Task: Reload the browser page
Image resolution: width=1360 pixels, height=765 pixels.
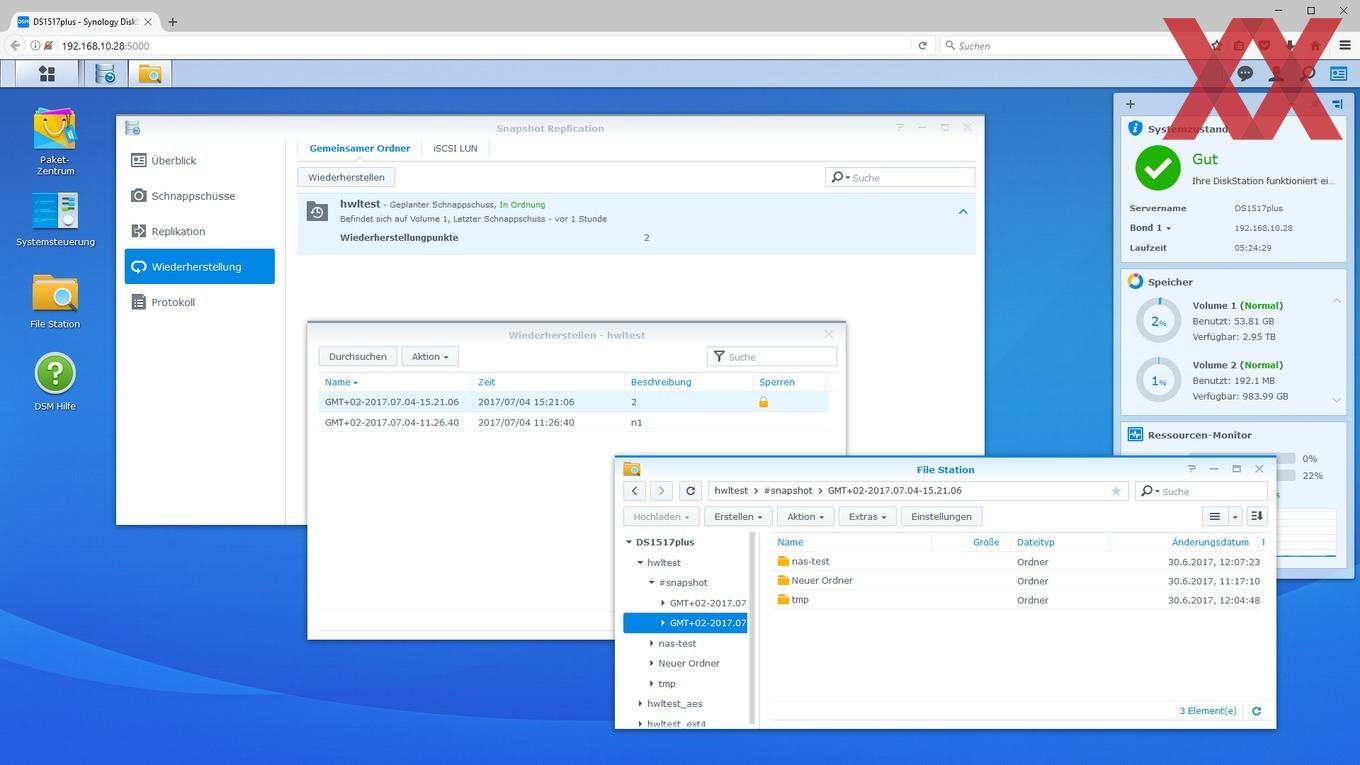Action: (922, 45)
